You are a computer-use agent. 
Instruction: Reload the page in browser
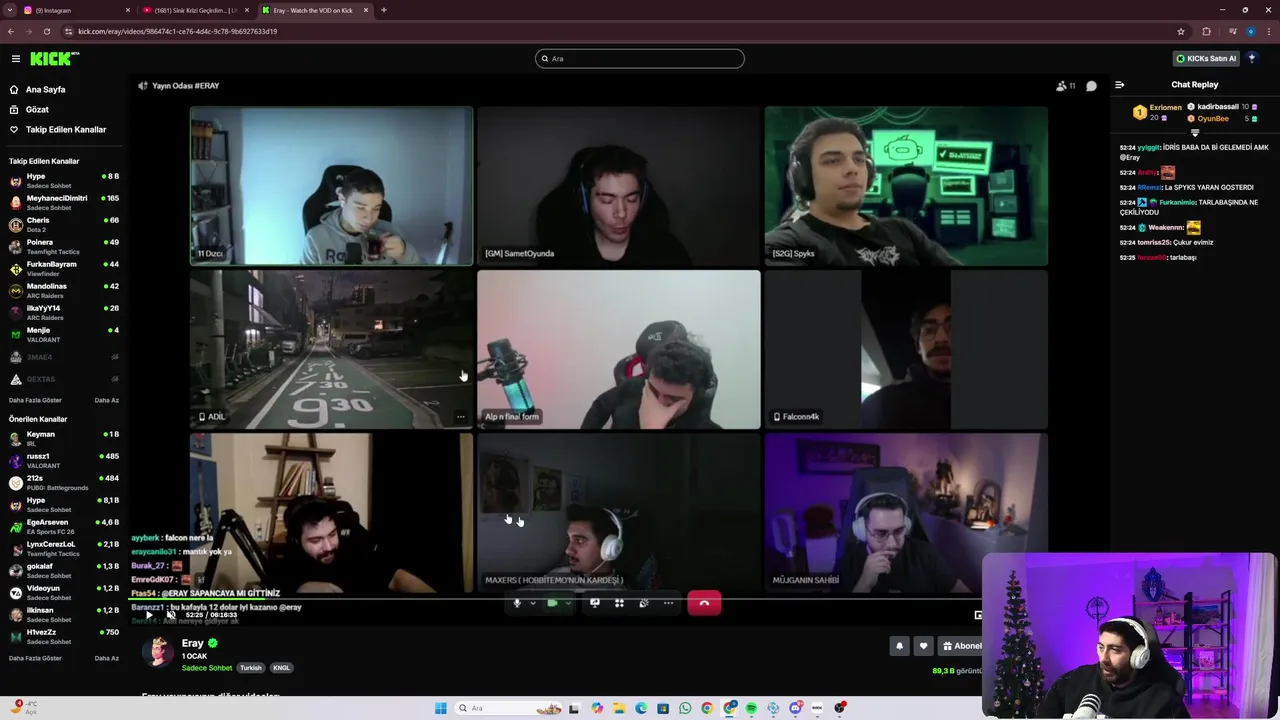click(x=47, y=31)
